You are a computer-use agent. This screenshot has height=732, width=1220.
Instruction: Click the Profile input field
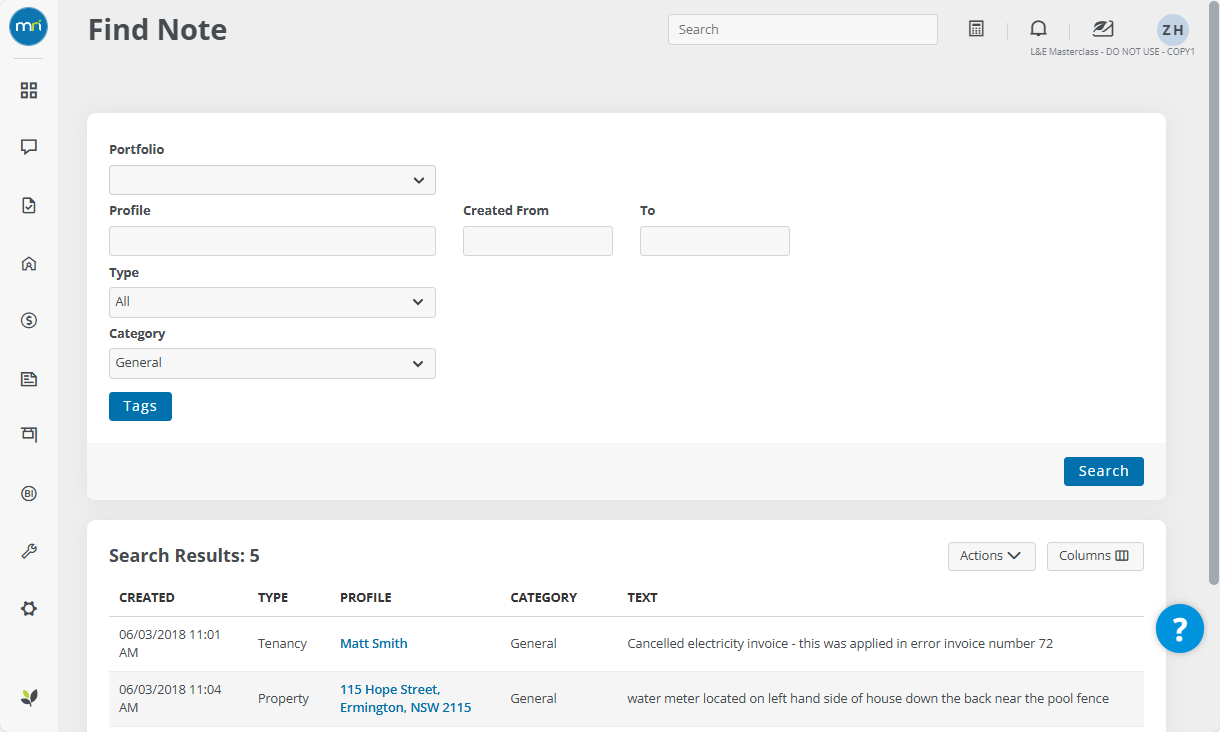(272, 241)
